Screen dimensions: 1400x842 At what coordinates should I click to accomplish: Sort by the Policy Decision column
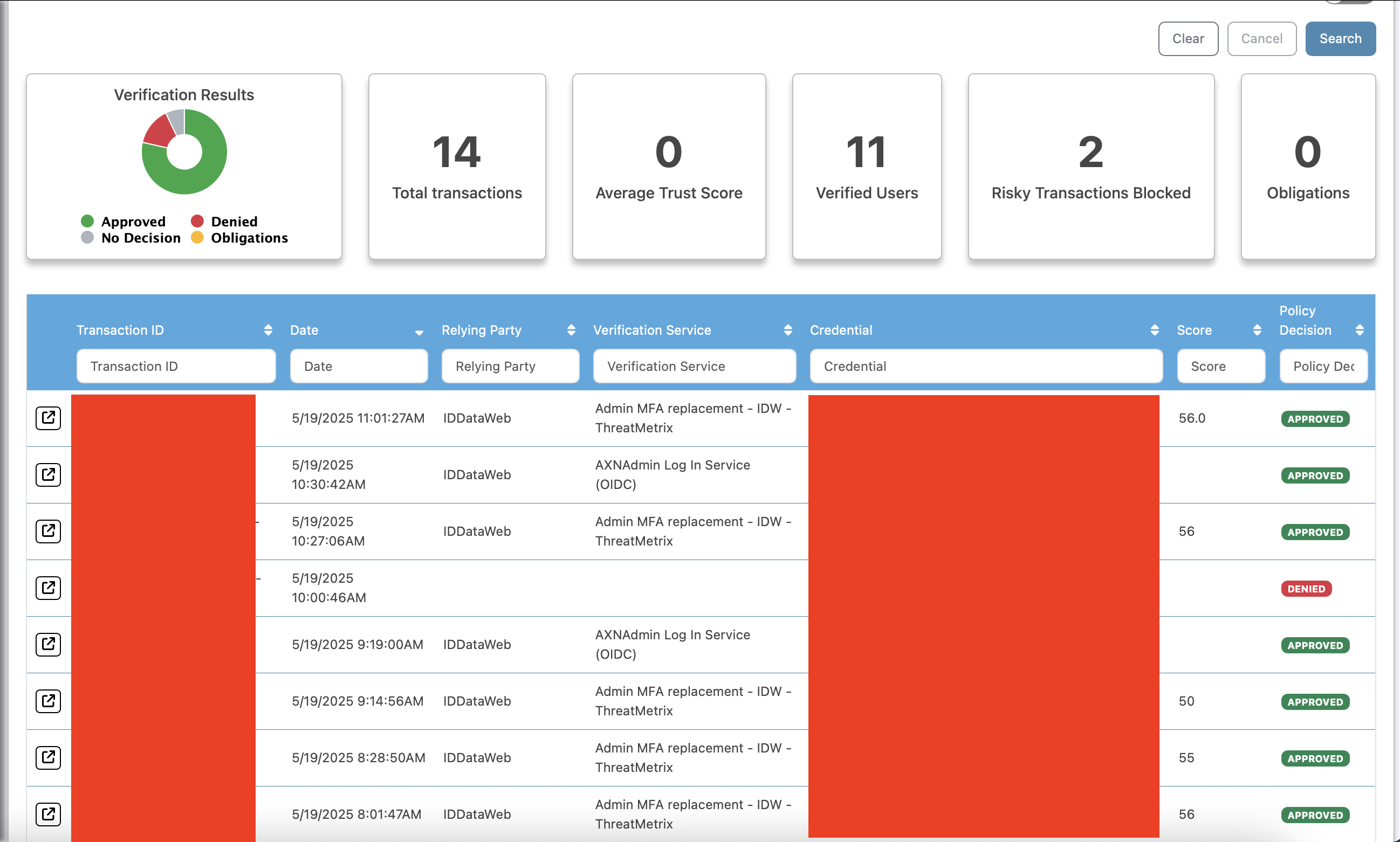click(1359, 330)
